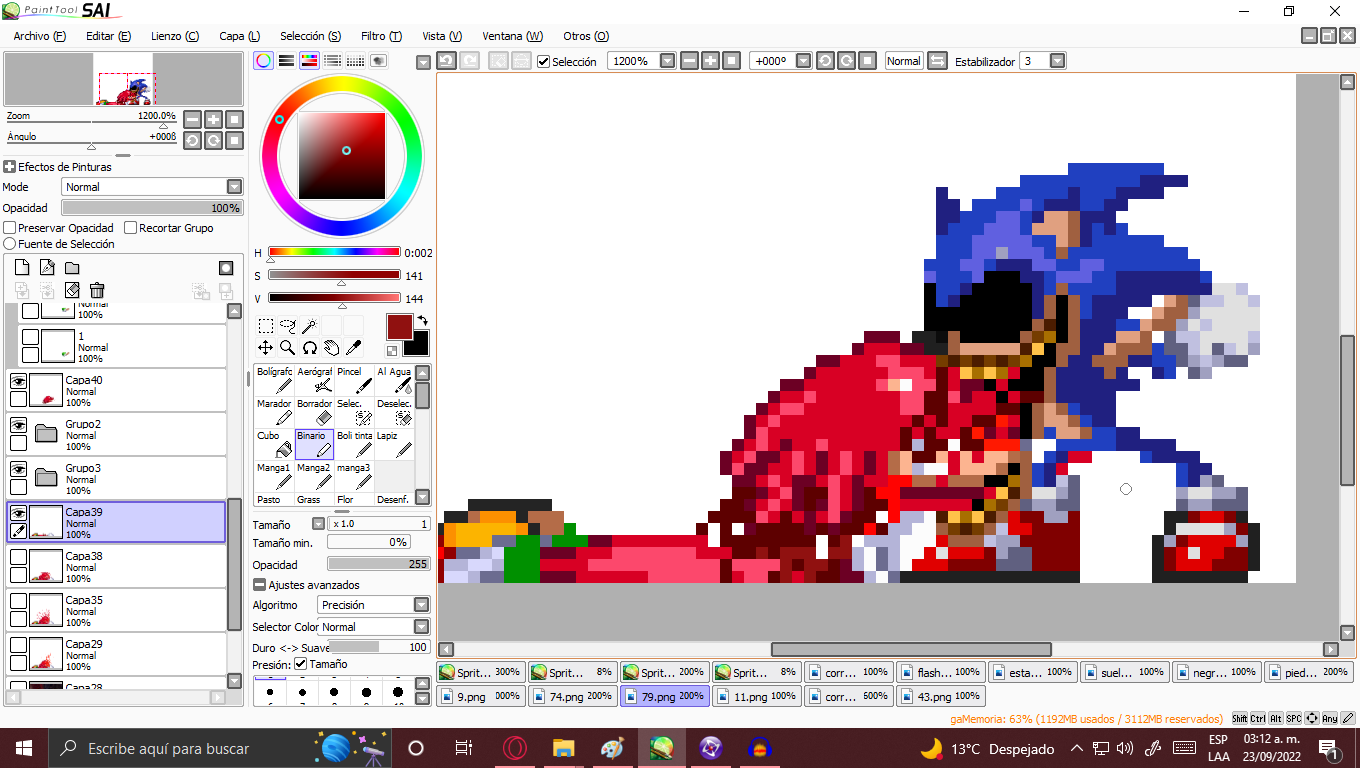Image resolution: width=1360 pixels, height=768 pixels.
Task: Choose the Bolígrafo brush
Action: coord(274,380)
